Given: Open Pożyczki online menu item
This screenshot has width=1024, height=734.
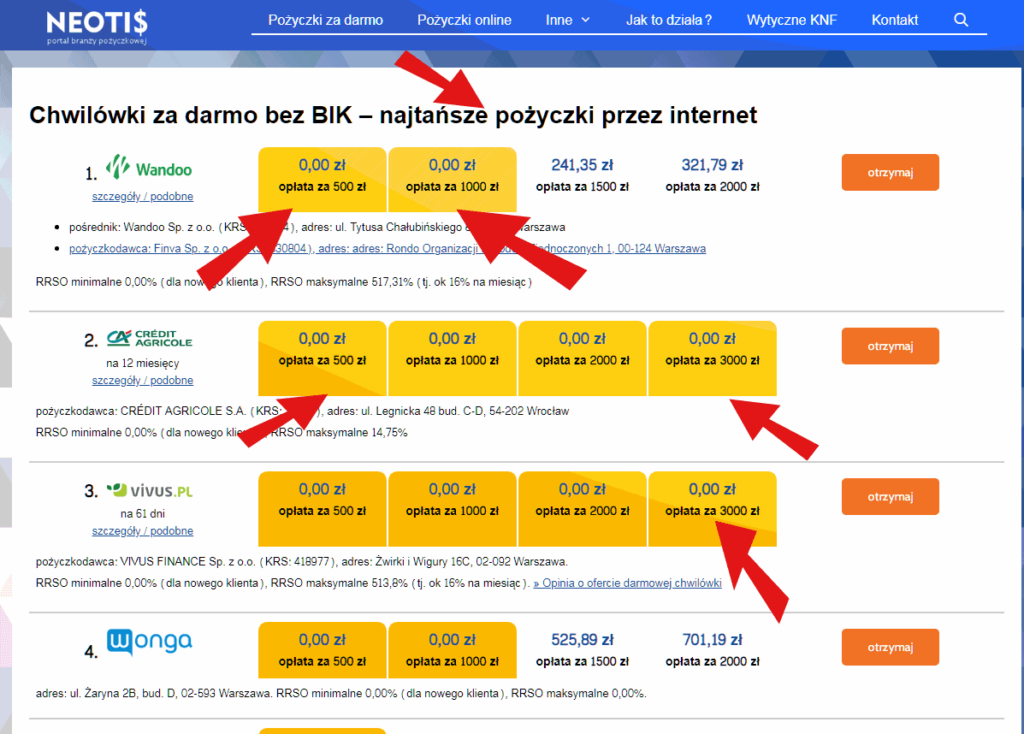Looking at the screenshot, I should click(x=464, y=20).
